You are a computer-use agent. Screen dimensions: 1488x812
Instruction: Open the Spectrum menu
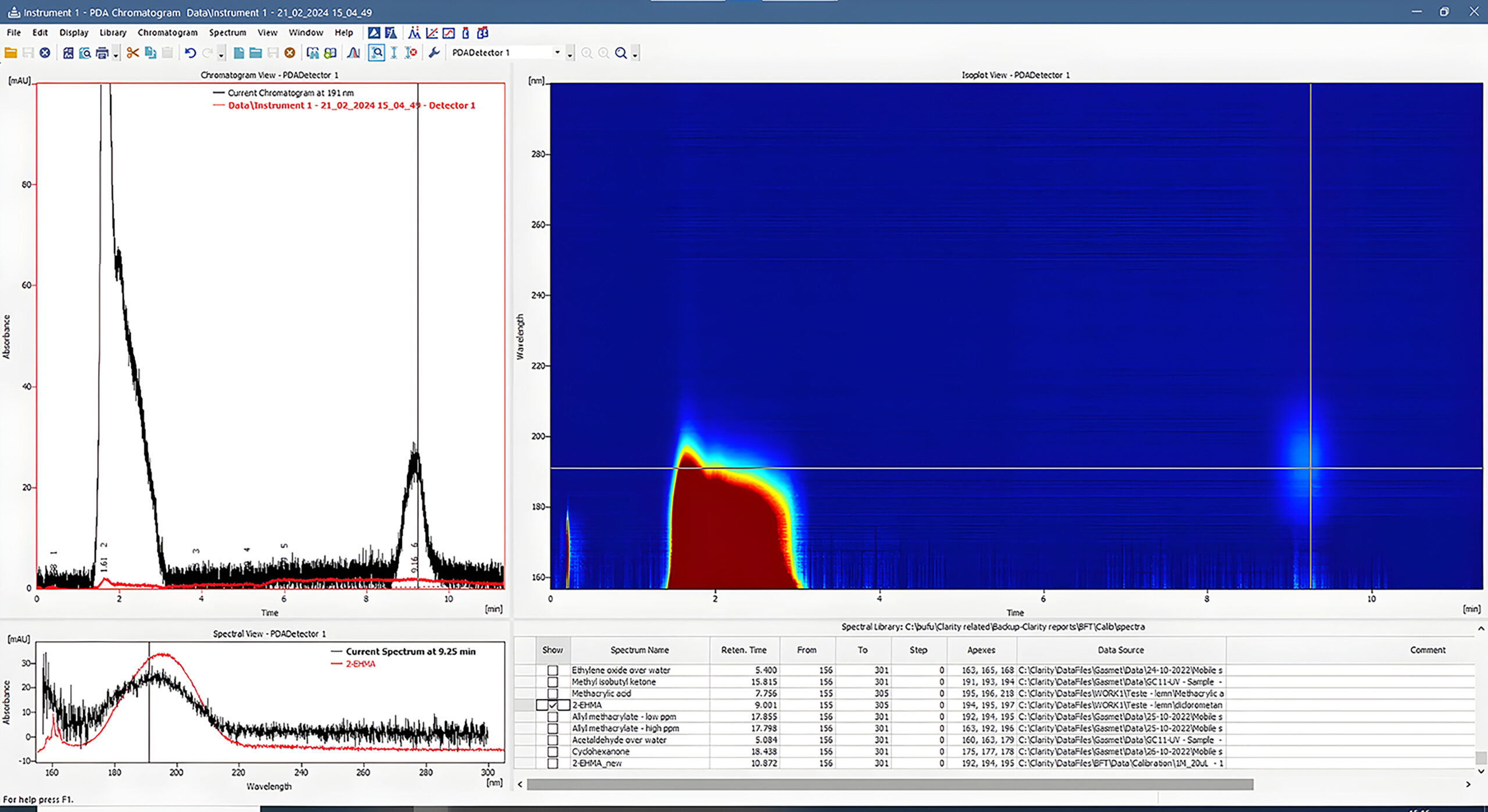[227, 33]
